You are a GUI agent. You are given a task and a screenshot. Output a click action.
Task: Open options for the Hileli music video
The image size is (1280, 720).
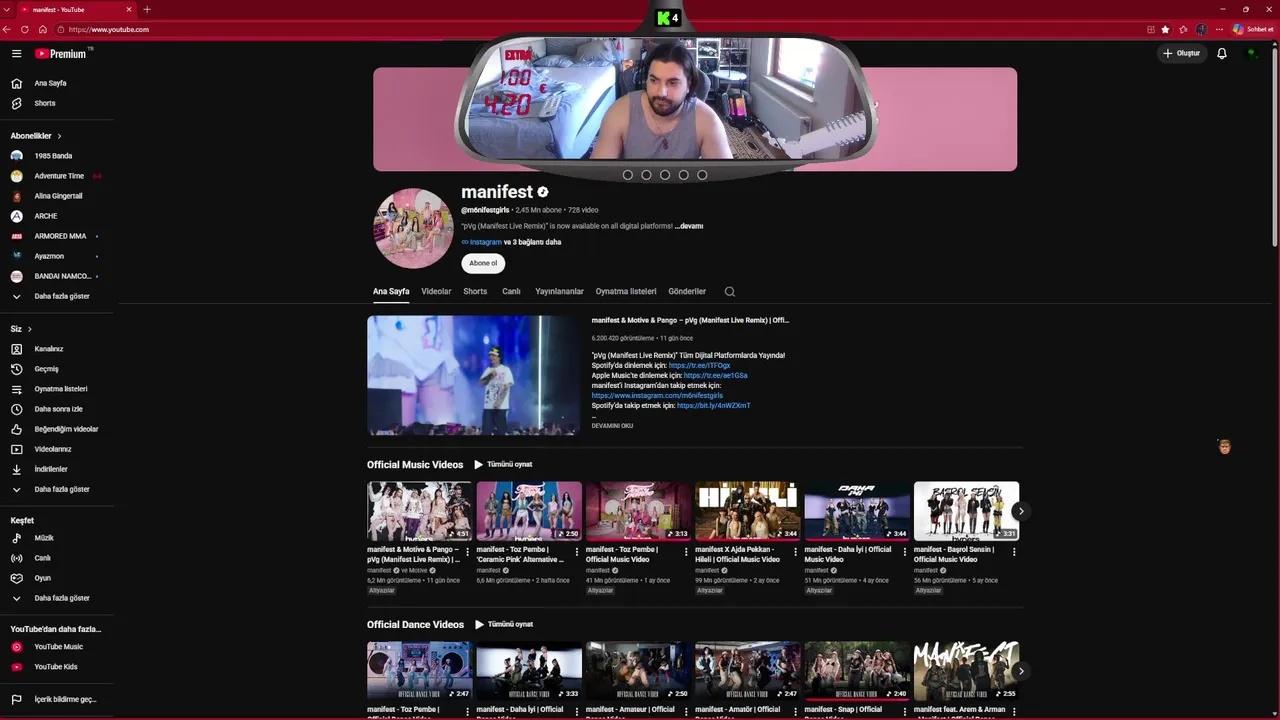coord(795,551)
